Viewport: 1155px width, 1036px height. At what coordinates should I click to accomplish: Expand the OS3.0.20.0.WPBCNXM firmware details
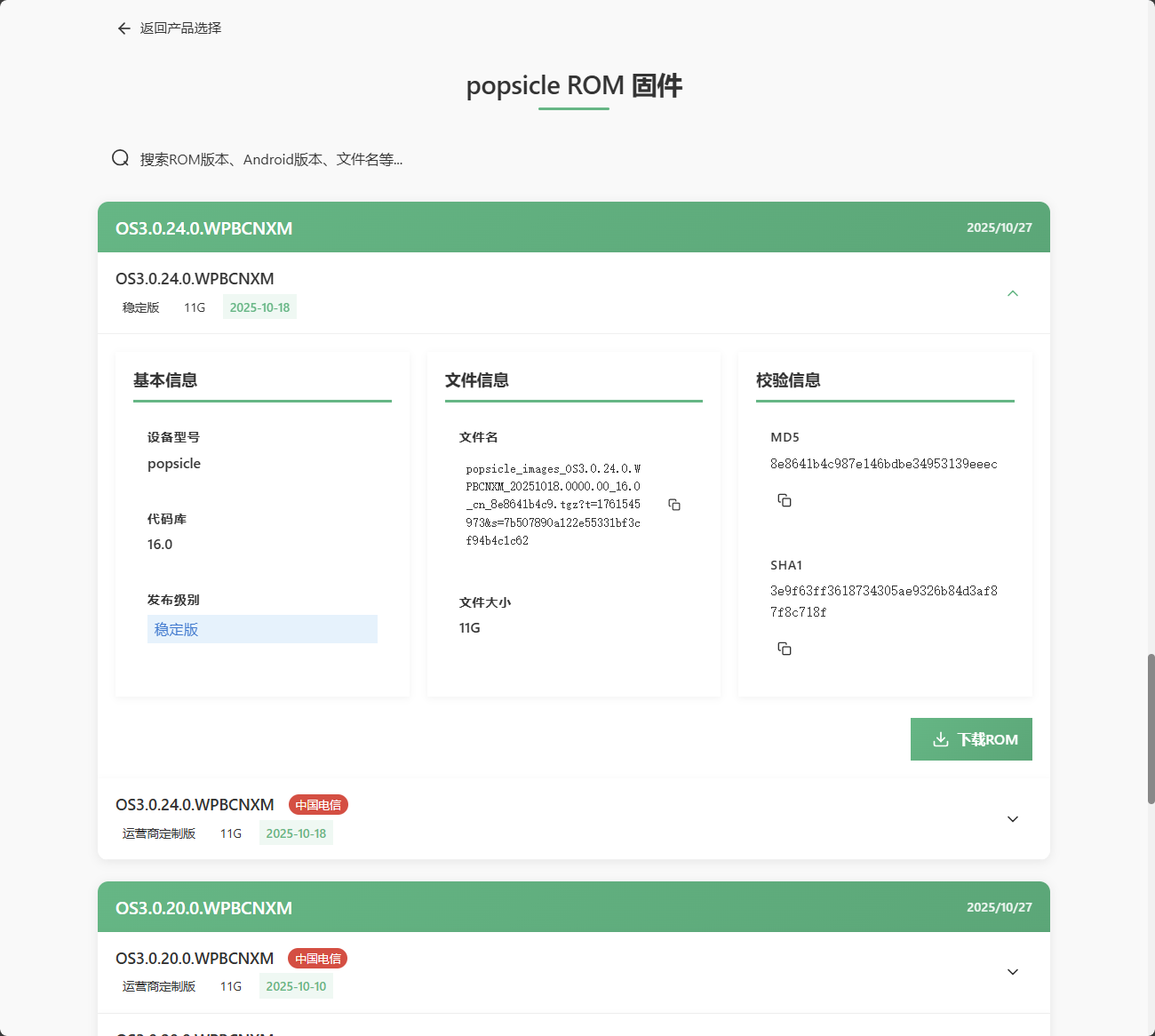1012,971
